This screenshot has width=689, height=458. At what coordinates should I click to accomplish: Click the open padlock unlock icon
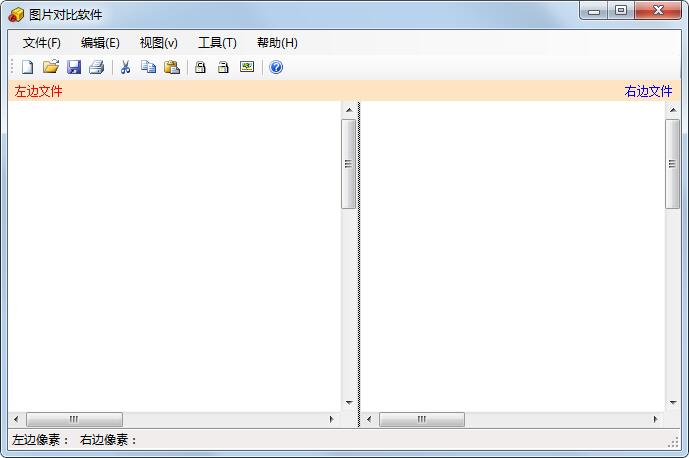[224, 67]
